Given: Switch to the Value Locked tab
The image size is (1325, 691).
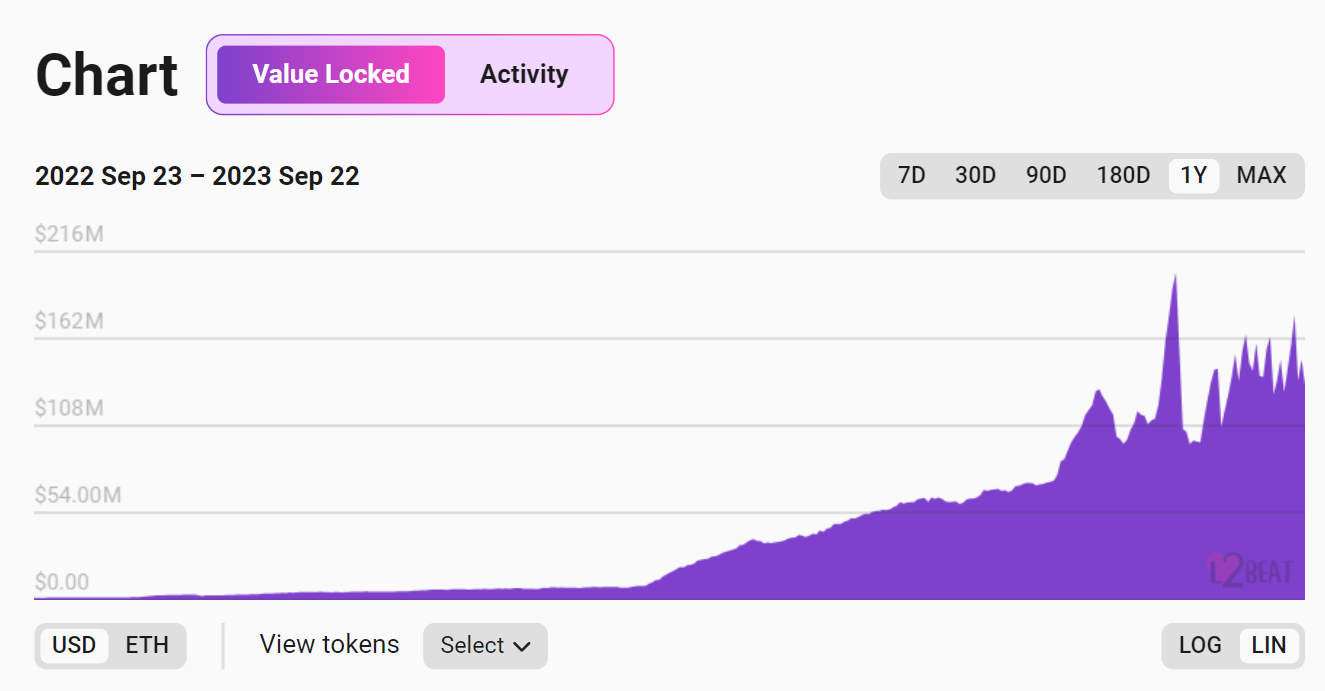Looking at the screenshot, I should (330, 74).
